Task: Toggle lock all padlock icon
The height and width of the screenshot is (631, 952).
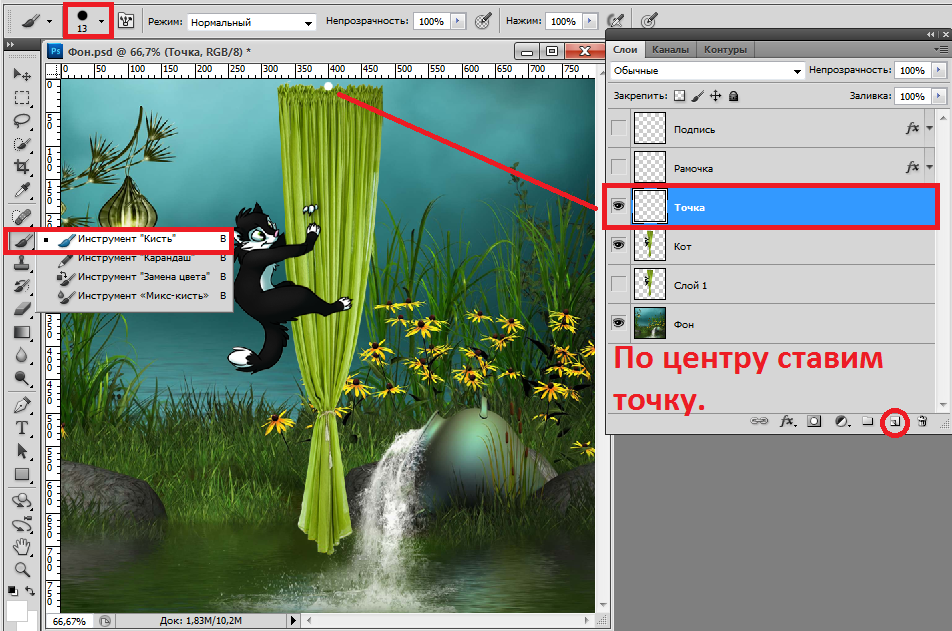Action: coord(733,96)
